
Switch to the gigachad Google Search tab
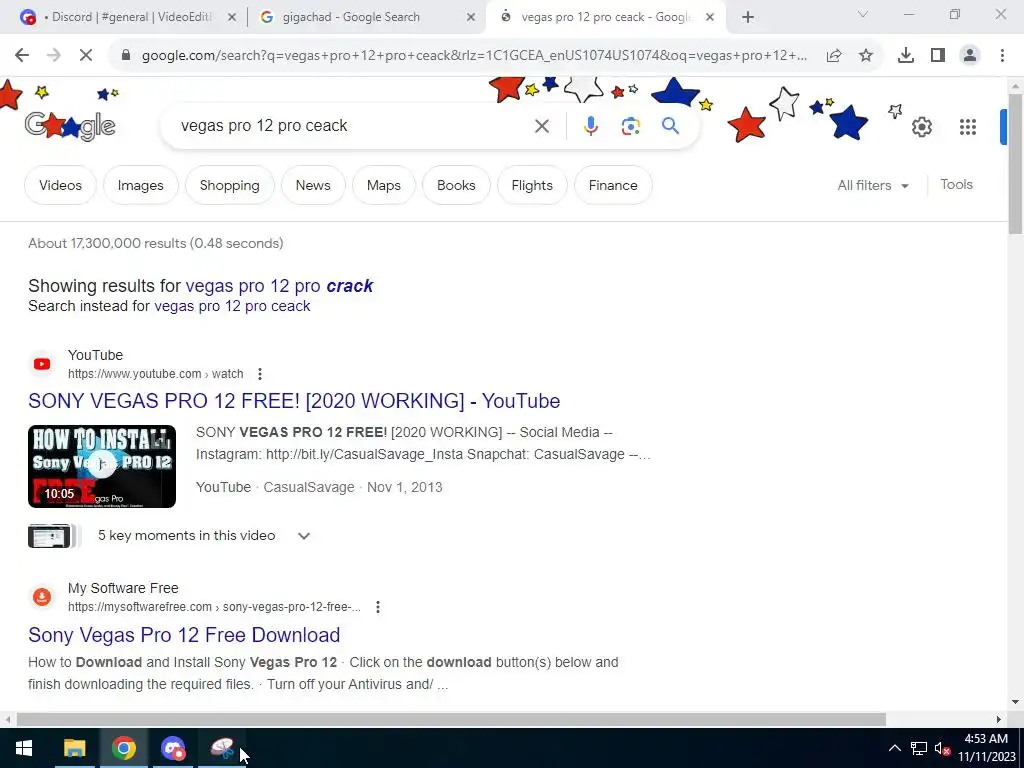pyautogui.click(x=366, y=17)
